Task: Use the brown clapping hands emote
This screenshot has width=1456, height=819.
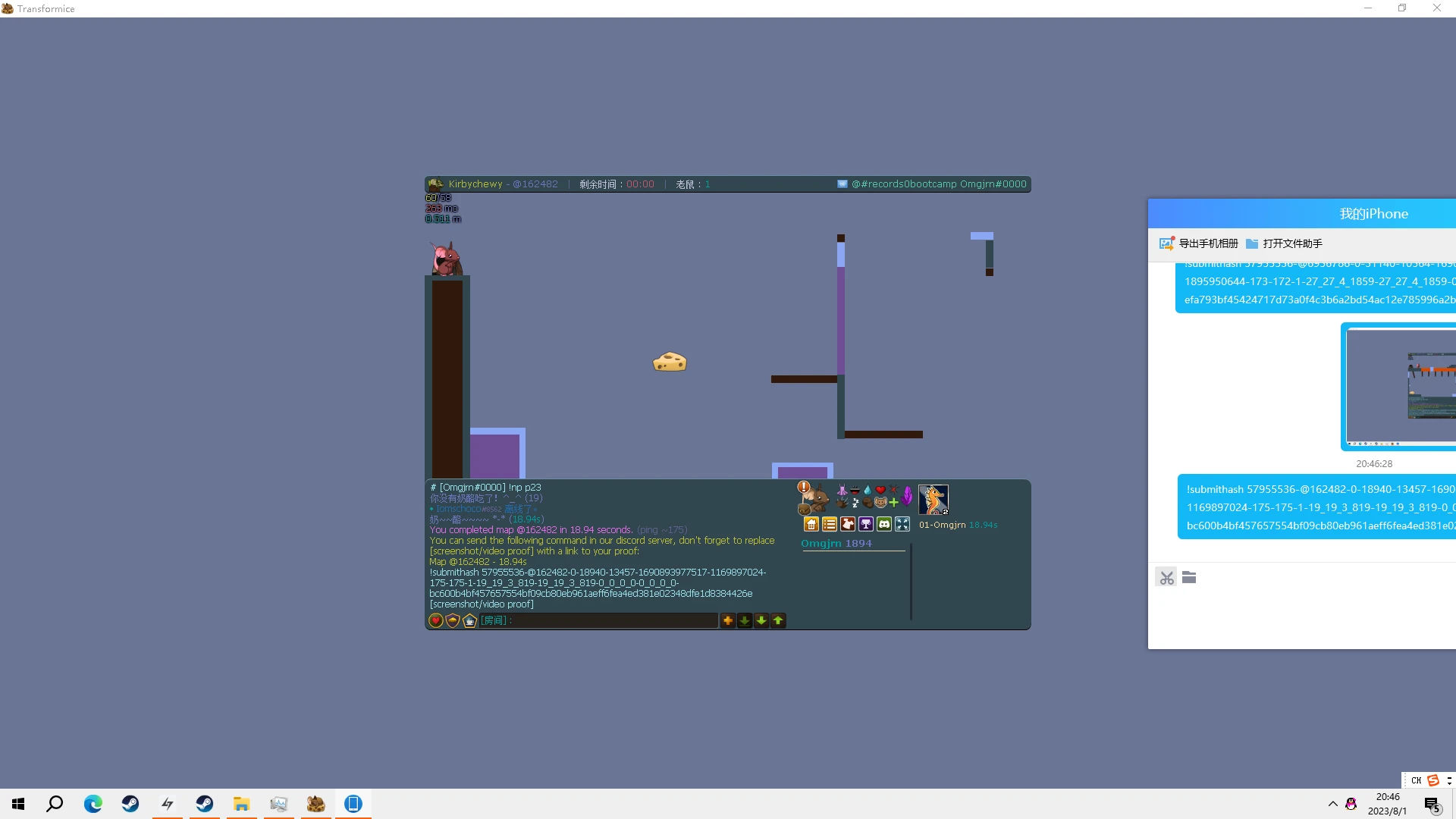Action: coord(842,503)
